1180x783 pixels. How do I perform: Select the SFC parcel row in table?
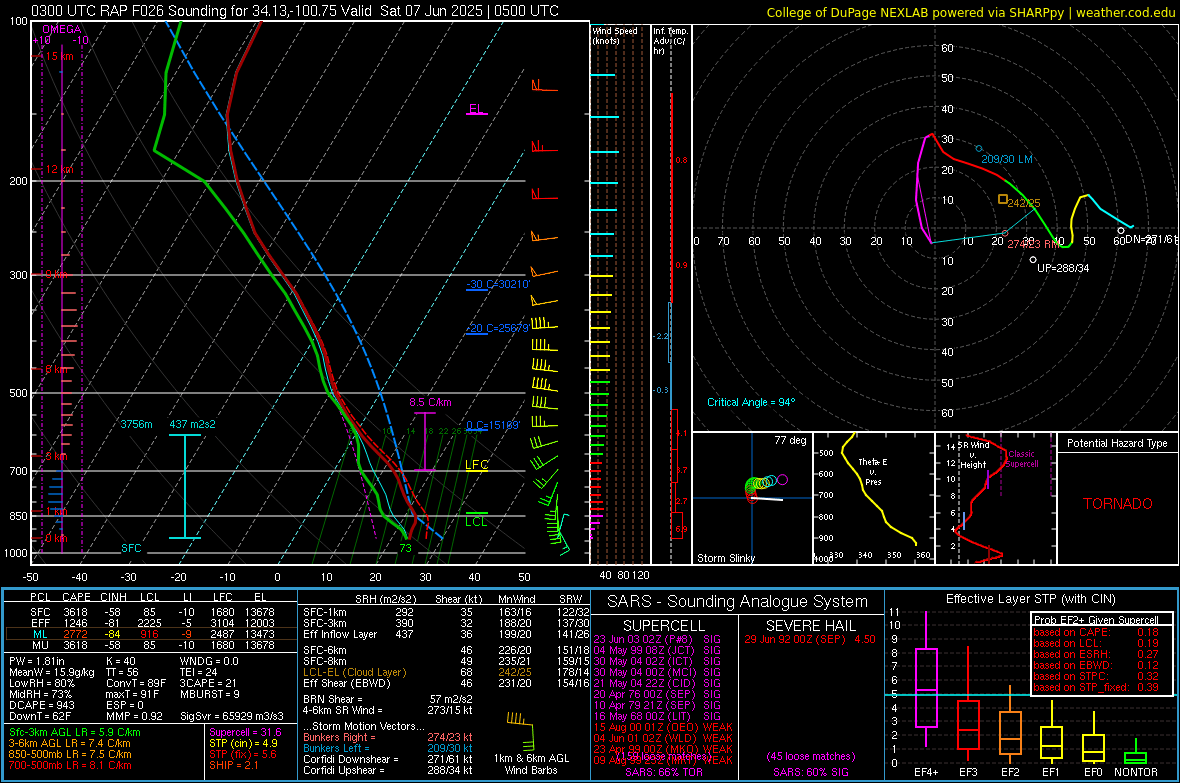click(x=150, y=612)
